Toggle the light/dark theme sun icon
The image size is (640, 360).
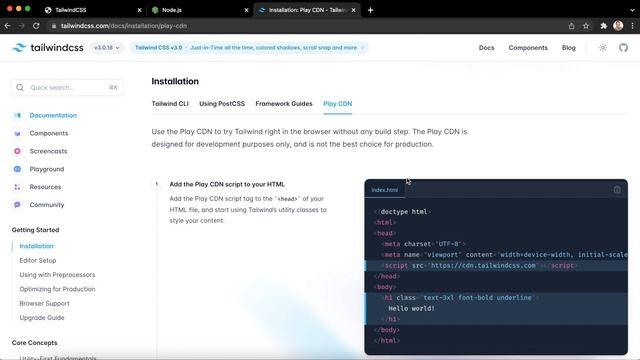(x=603, y=48)
